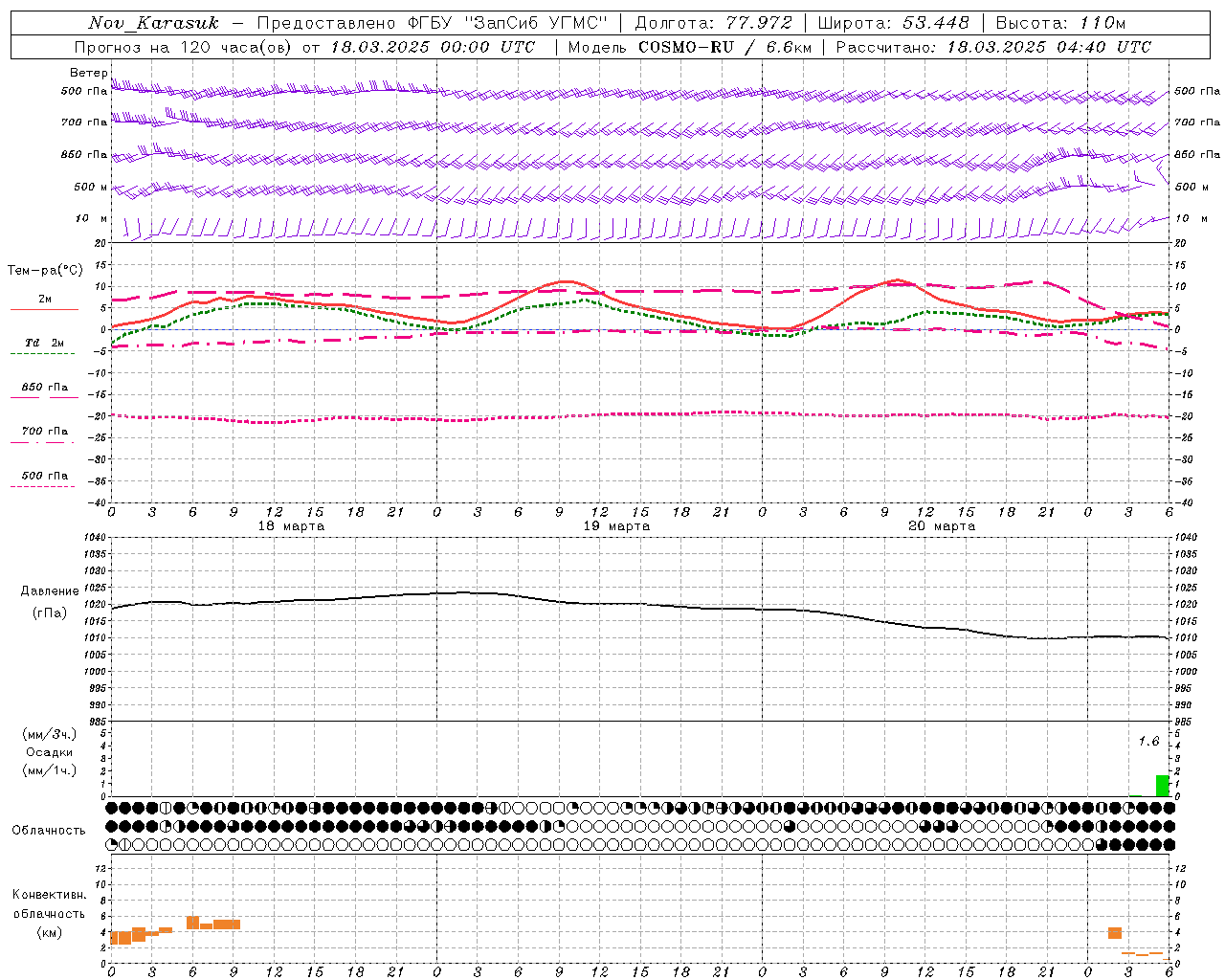1225x980 pixels.
Task: Click the 'Модель COSMO-RU / 6.6км' label
Action: (689, 47)
